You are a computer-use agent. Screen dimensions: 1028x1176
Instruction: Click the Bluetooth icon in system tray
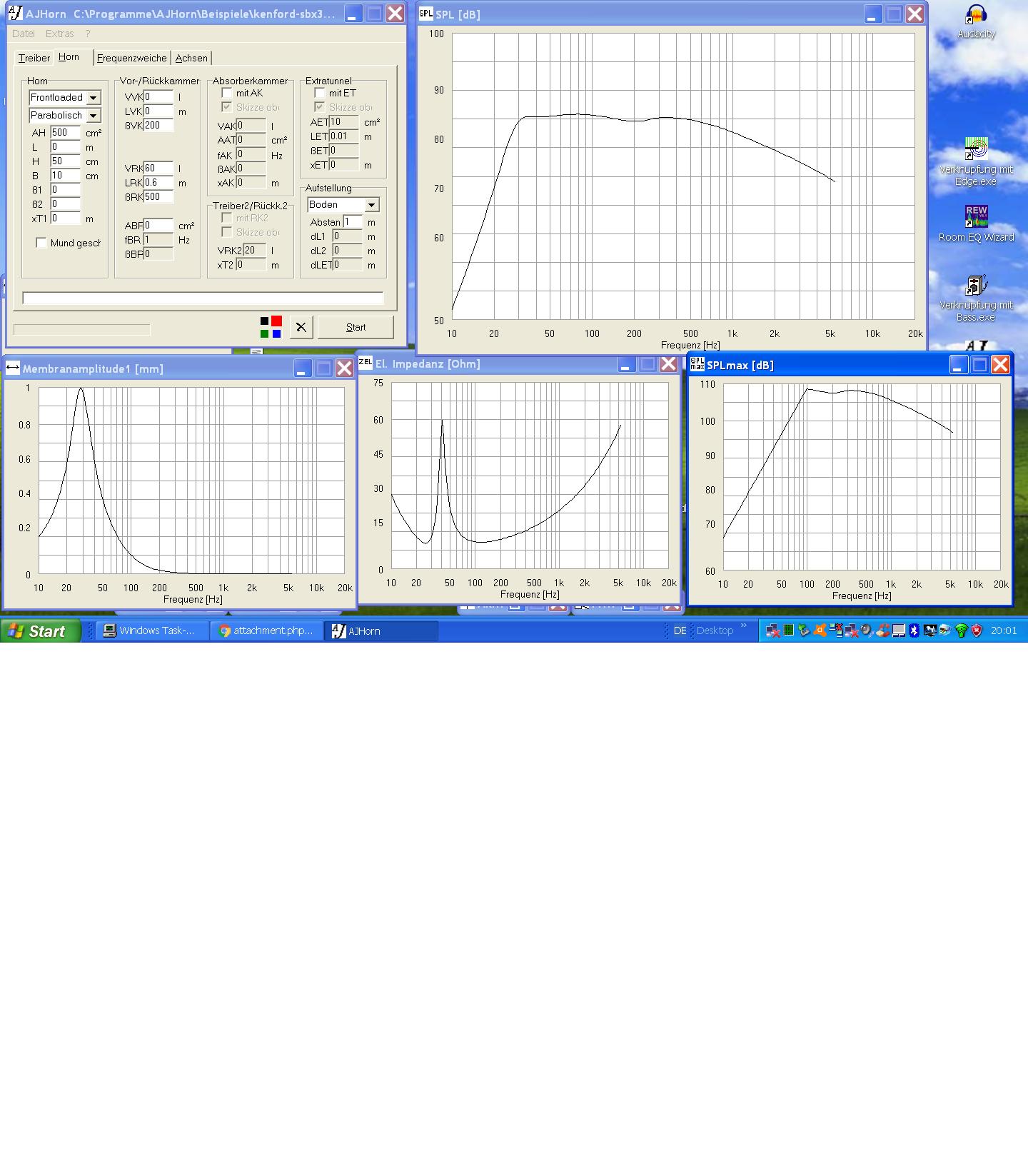click(x=914, y=630)
